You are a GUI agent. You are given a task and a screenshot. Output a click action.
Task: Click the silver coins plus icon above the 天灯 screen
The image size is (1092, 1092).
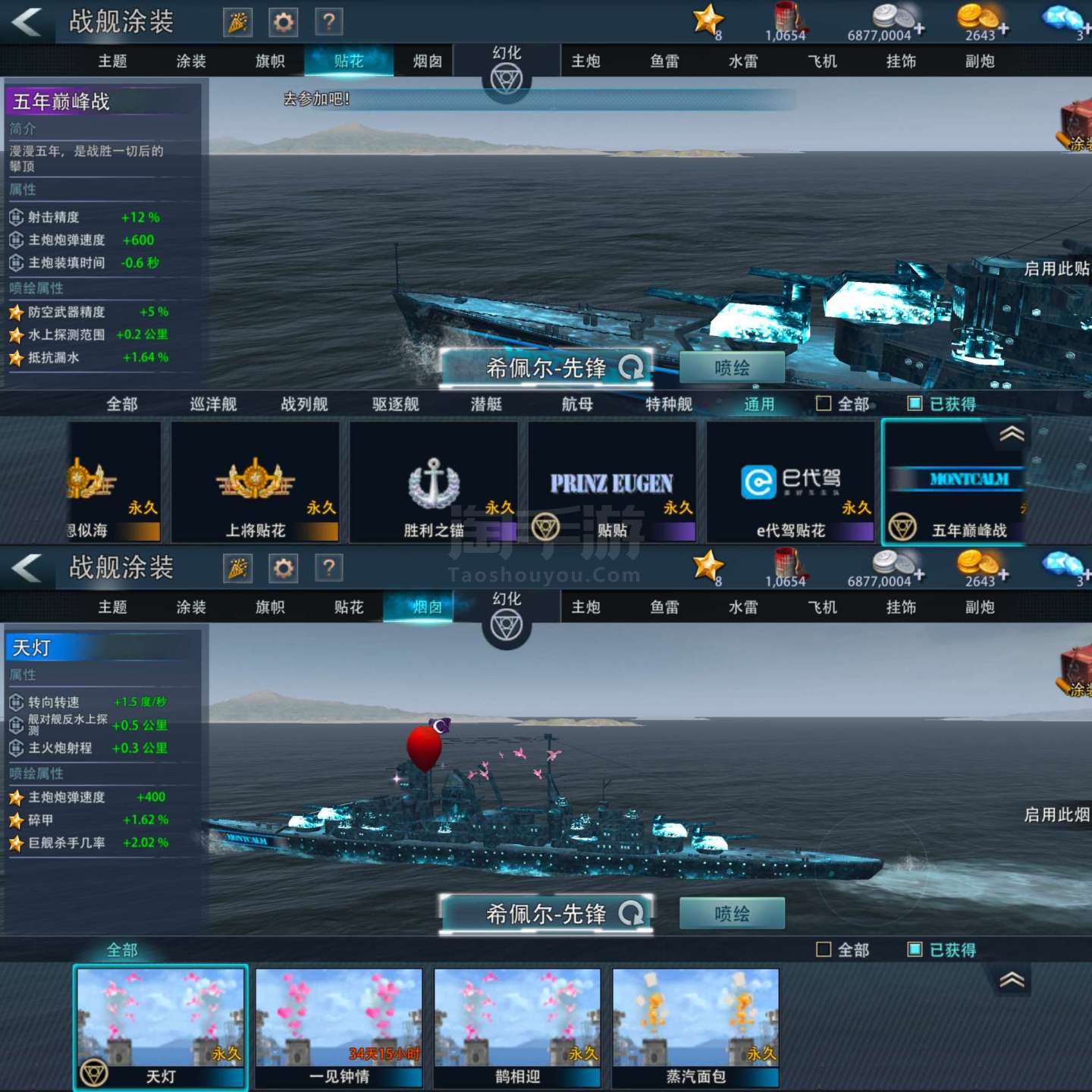(x=919, y=575)
